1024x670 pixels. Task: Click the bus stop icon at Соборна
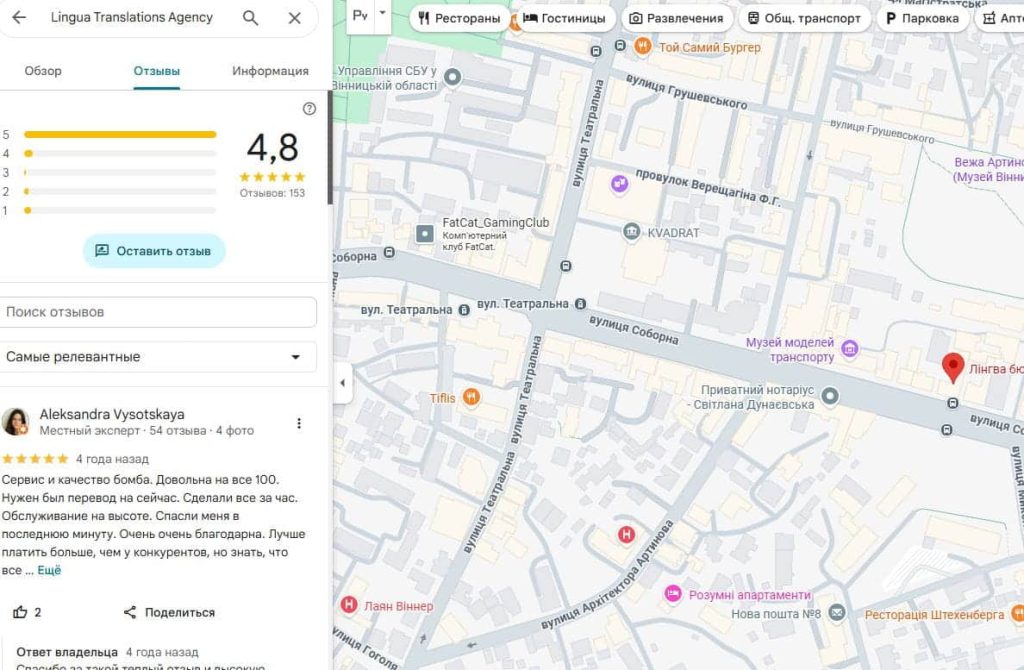click(389, 253)
